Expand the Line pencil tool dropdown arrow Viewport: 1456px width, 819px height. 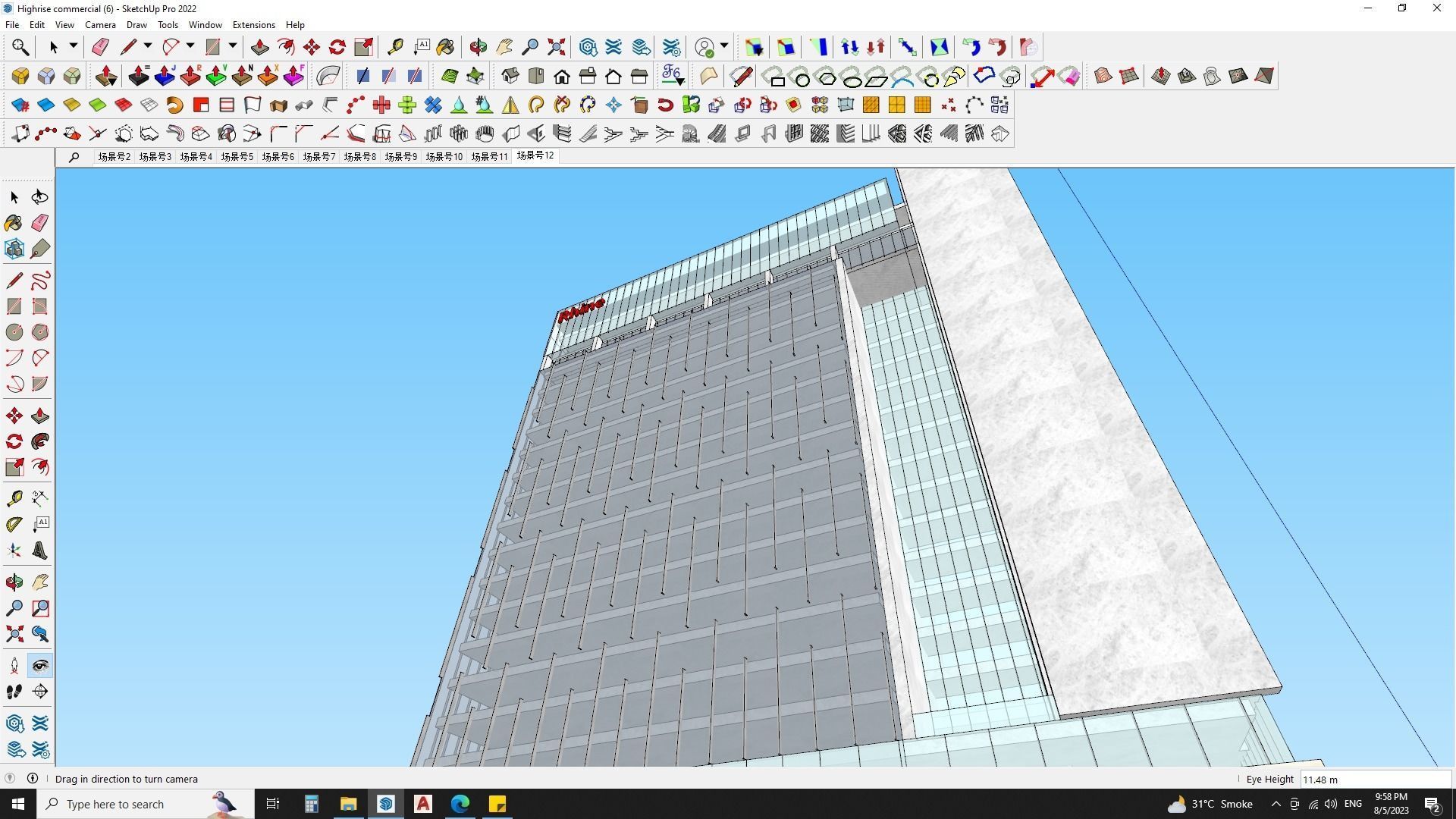click(x=148, y=46)
